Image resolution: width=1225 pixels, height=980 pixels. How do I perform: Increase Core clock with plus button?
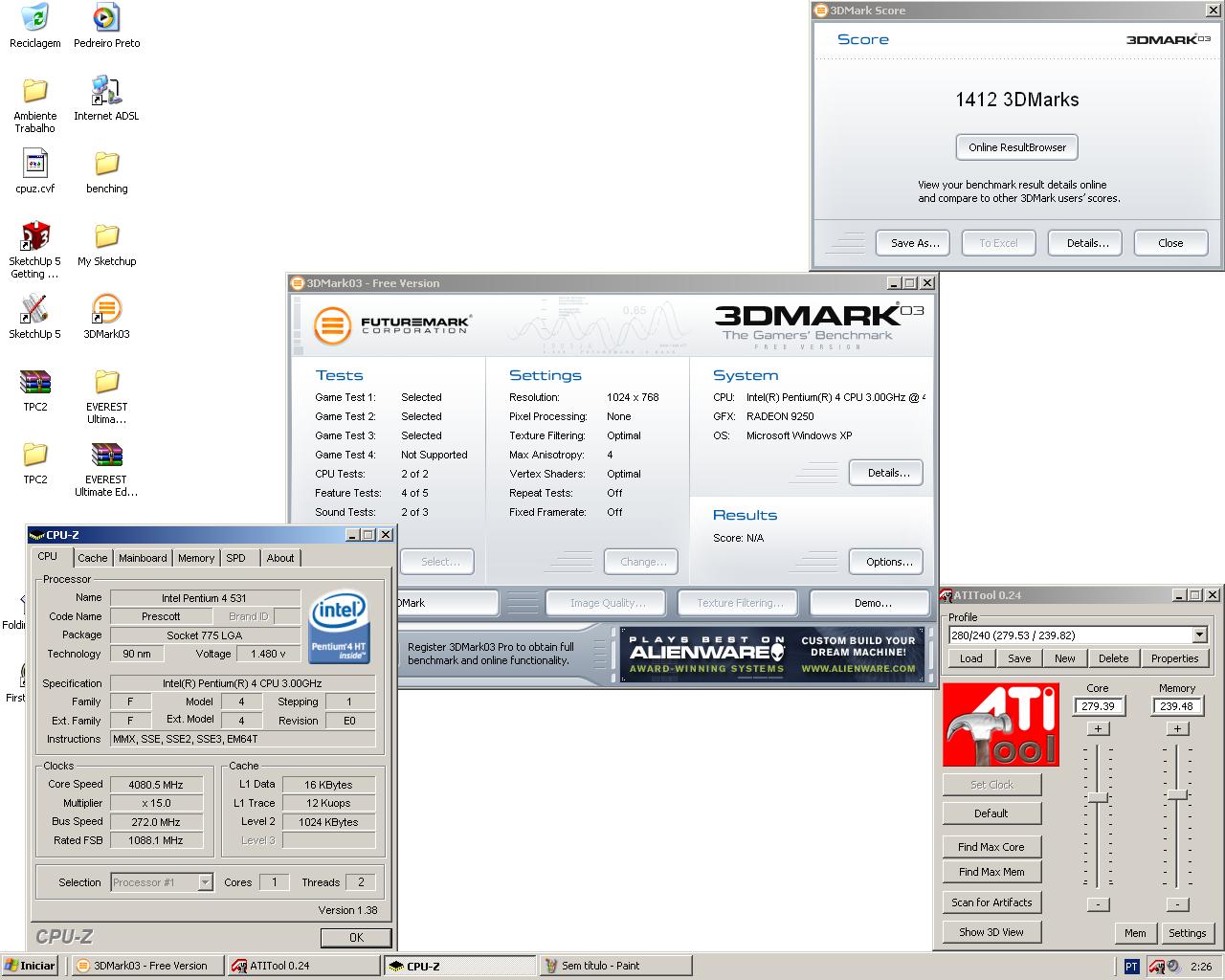click(x=1098, y=728)
